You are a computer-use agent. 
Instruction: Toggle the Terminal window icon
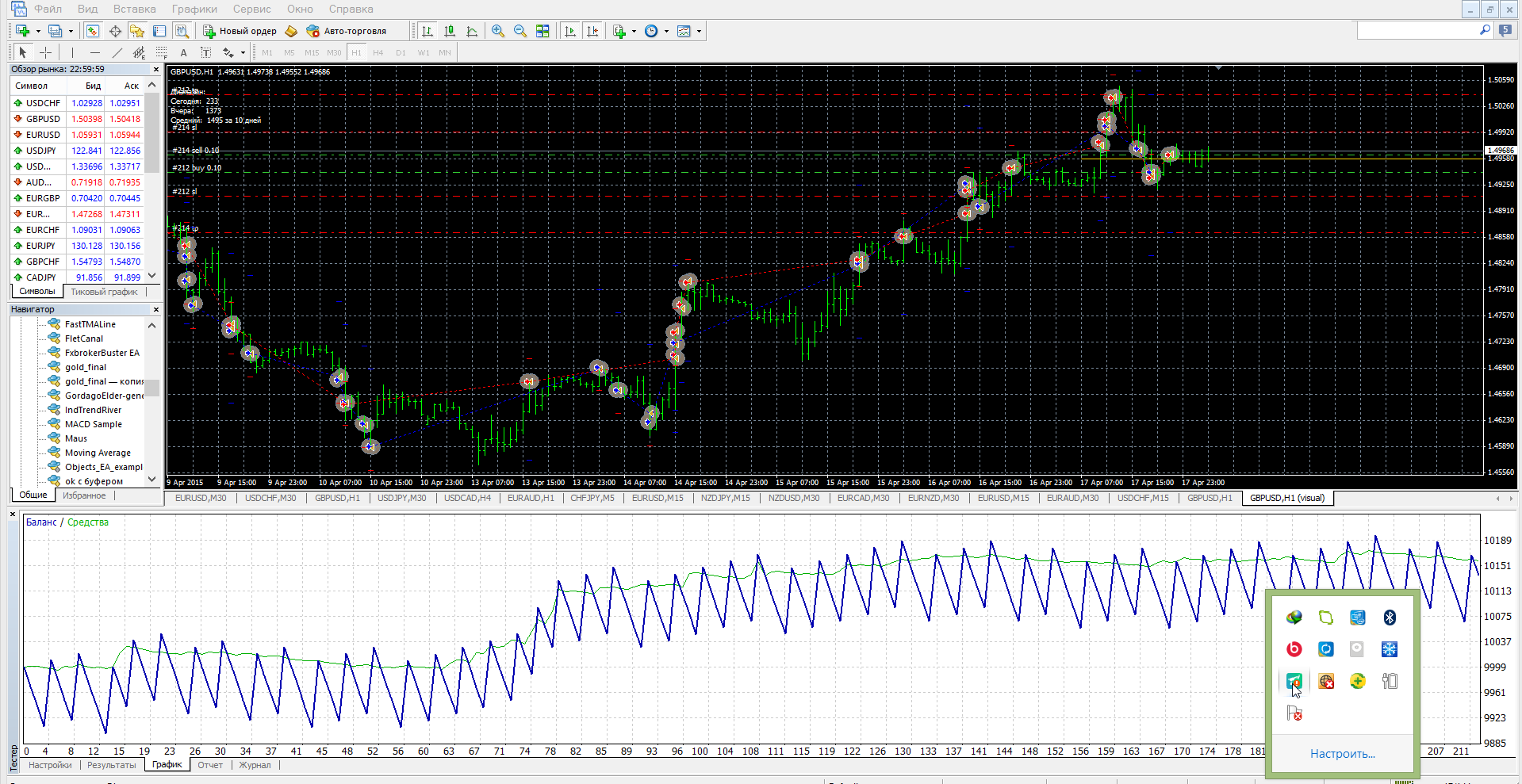coord(159,31)
